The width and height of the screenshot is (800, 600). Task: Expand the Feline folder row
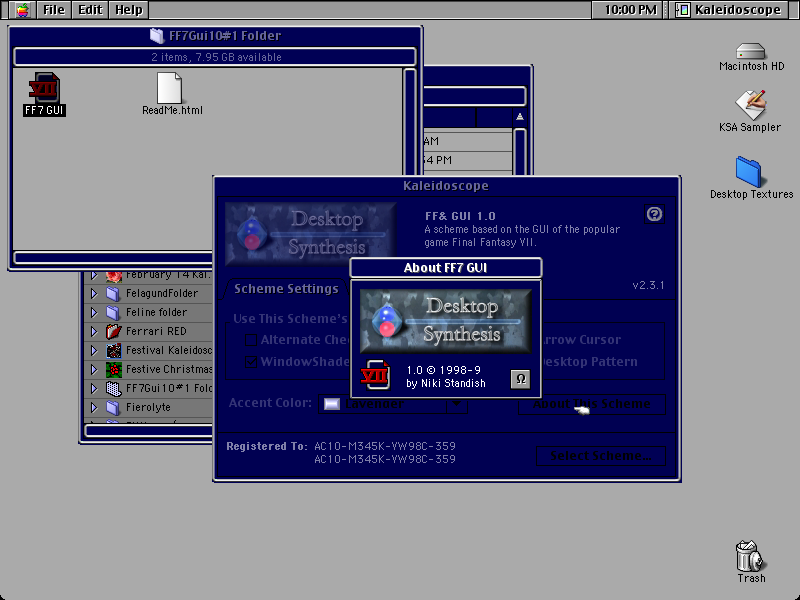93,312
